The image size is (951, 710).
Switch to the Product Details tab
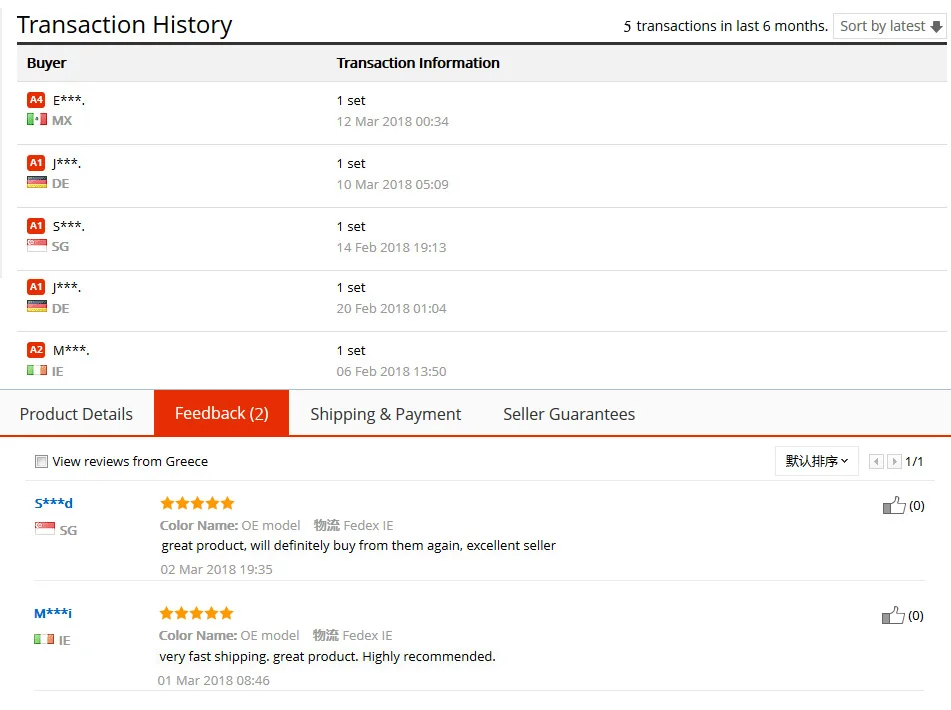76,414
